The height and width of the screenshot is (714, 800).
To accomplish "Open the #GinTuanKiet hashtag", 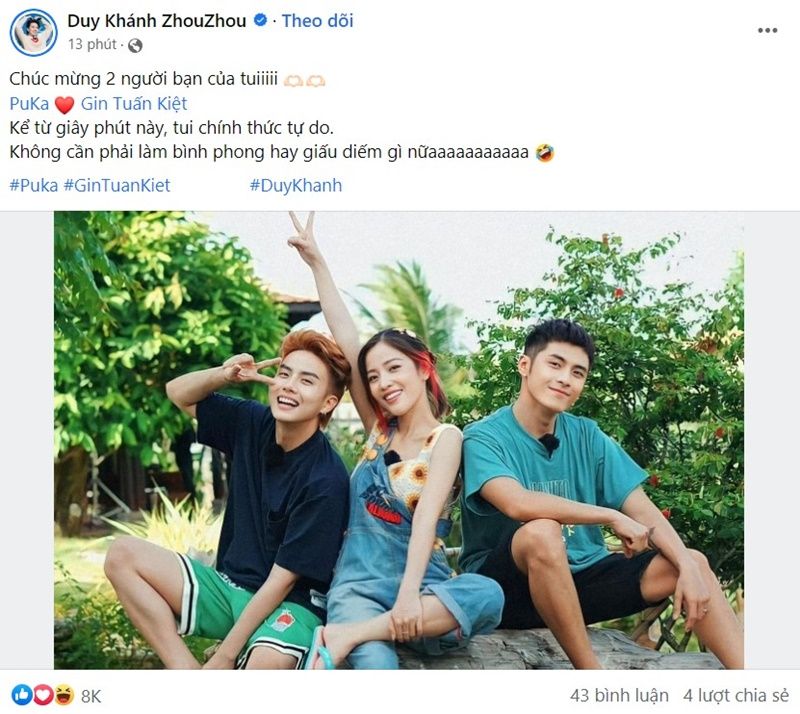I will (117, 185).
